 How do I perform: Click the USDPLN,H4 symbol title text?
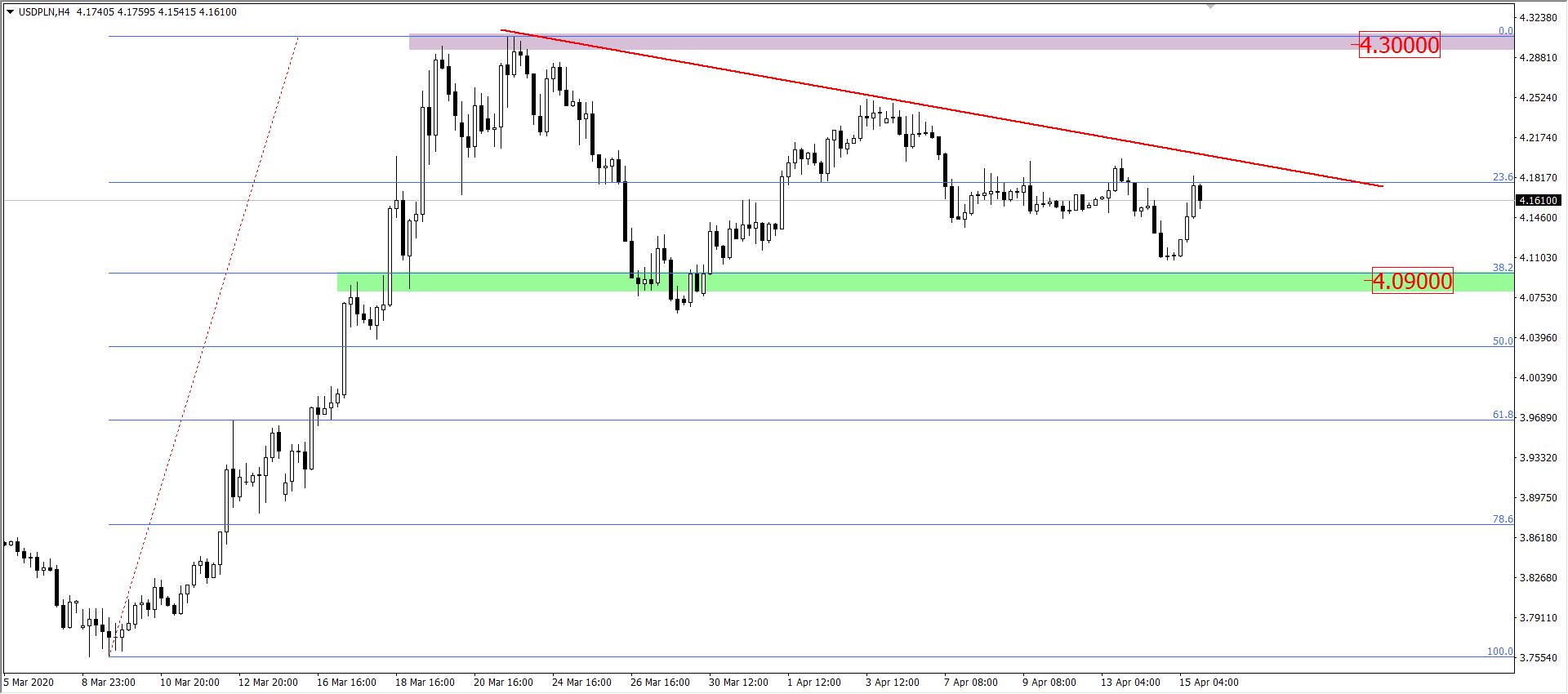44,12
